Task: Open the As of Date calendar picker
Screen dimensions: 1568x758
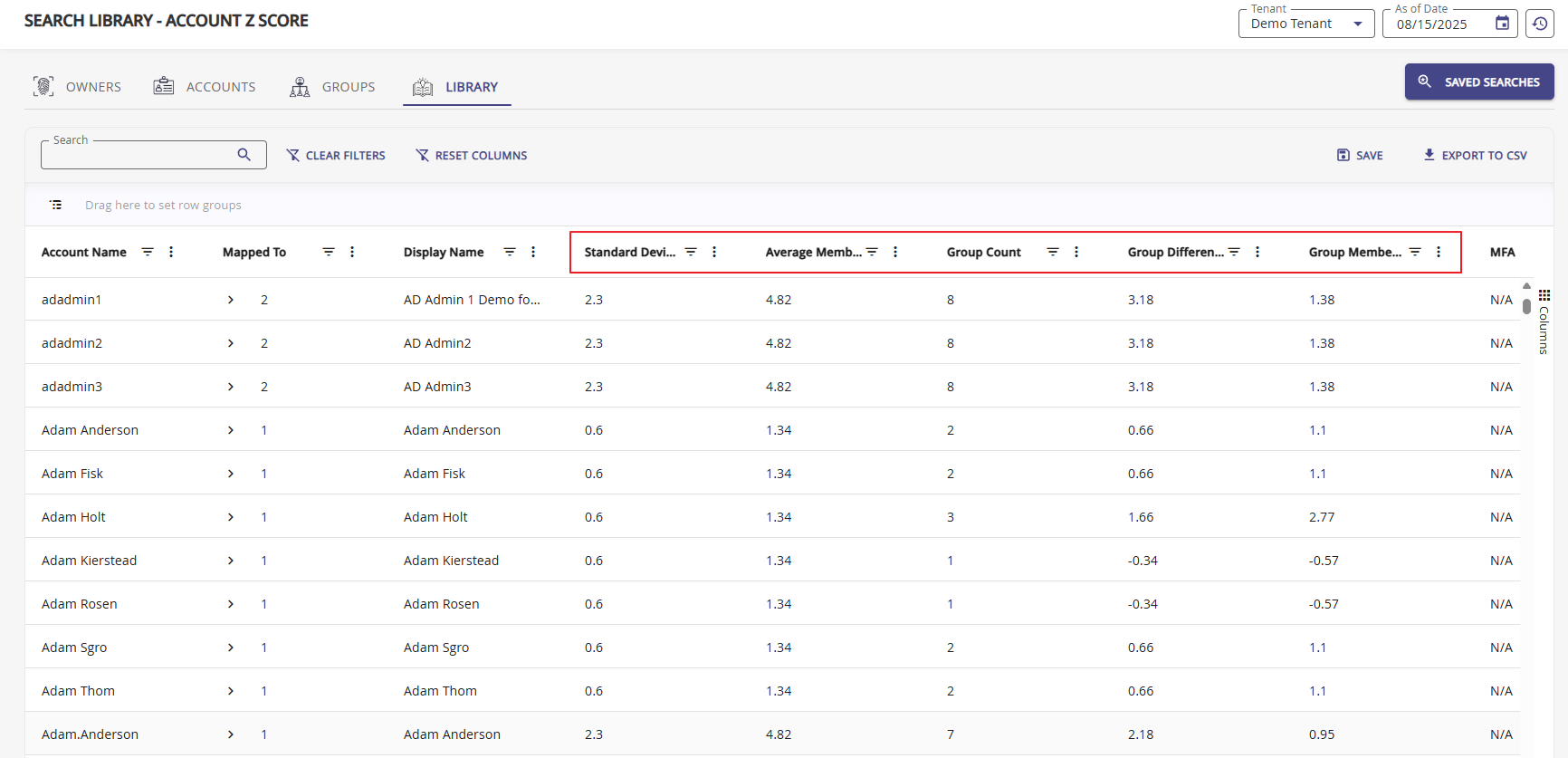Action: pyautogui.click(x=1502, y=24)
